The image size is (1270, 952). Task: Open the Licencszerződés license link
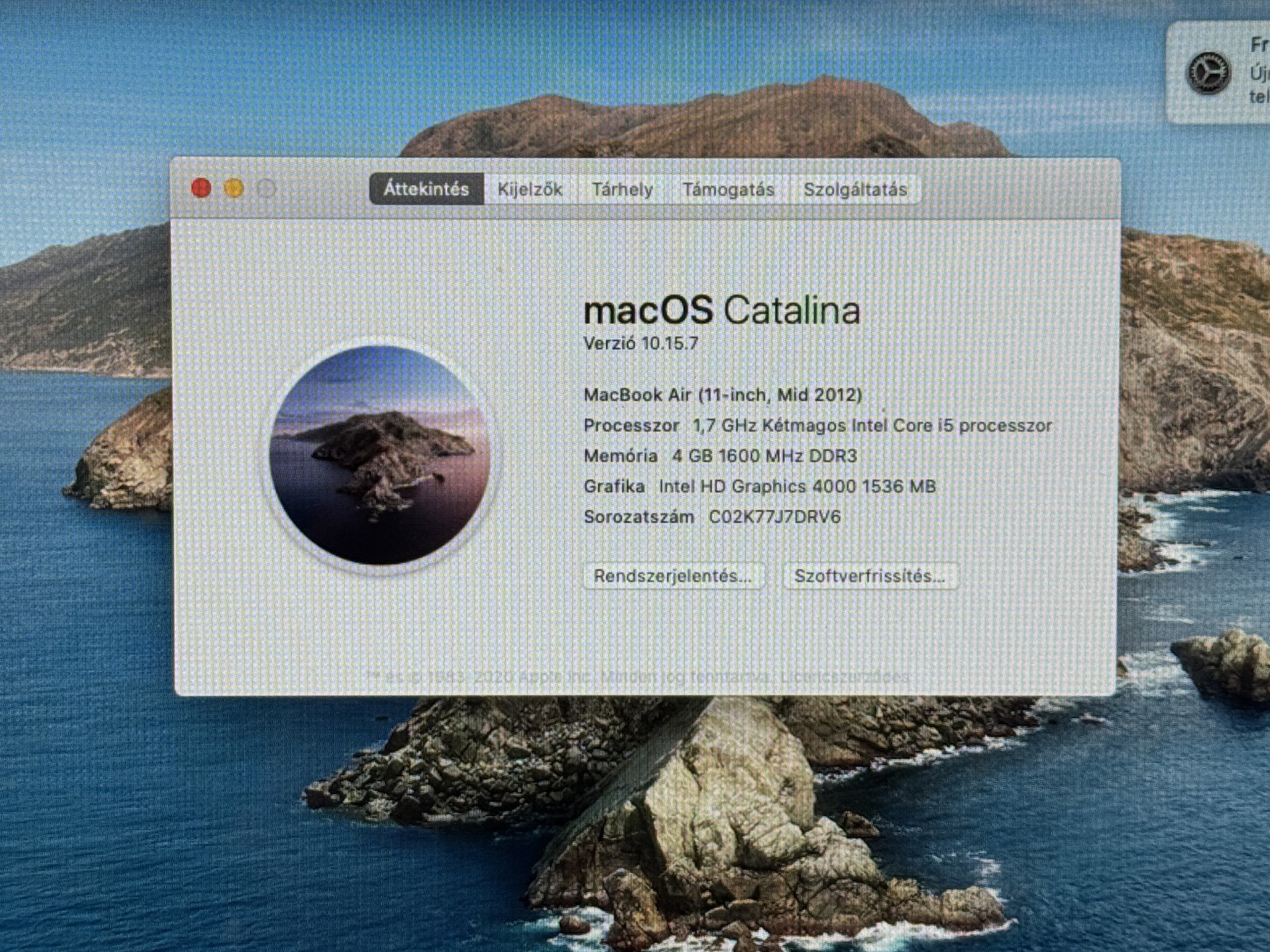pyautogui.click(x=845, y=676)
